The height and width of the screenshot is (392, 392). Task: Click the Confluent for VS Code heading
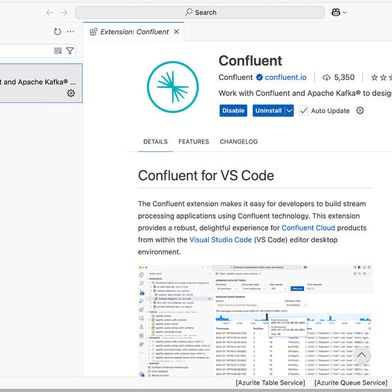[206, 176]
